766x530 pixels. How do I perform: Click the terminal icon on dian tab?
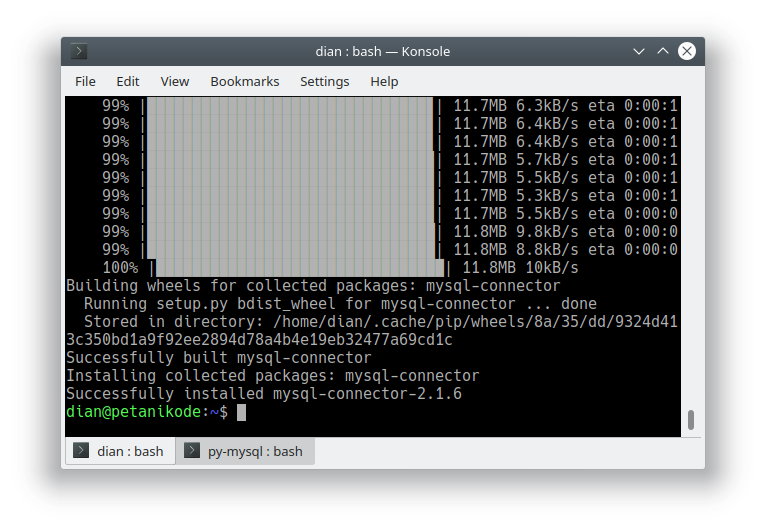coord(81,451)
